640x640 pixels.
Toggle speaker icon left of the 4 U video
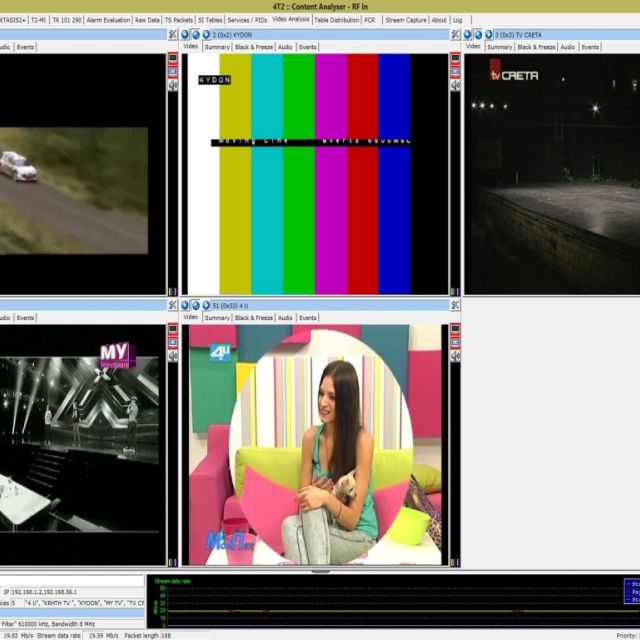point(173,355)
